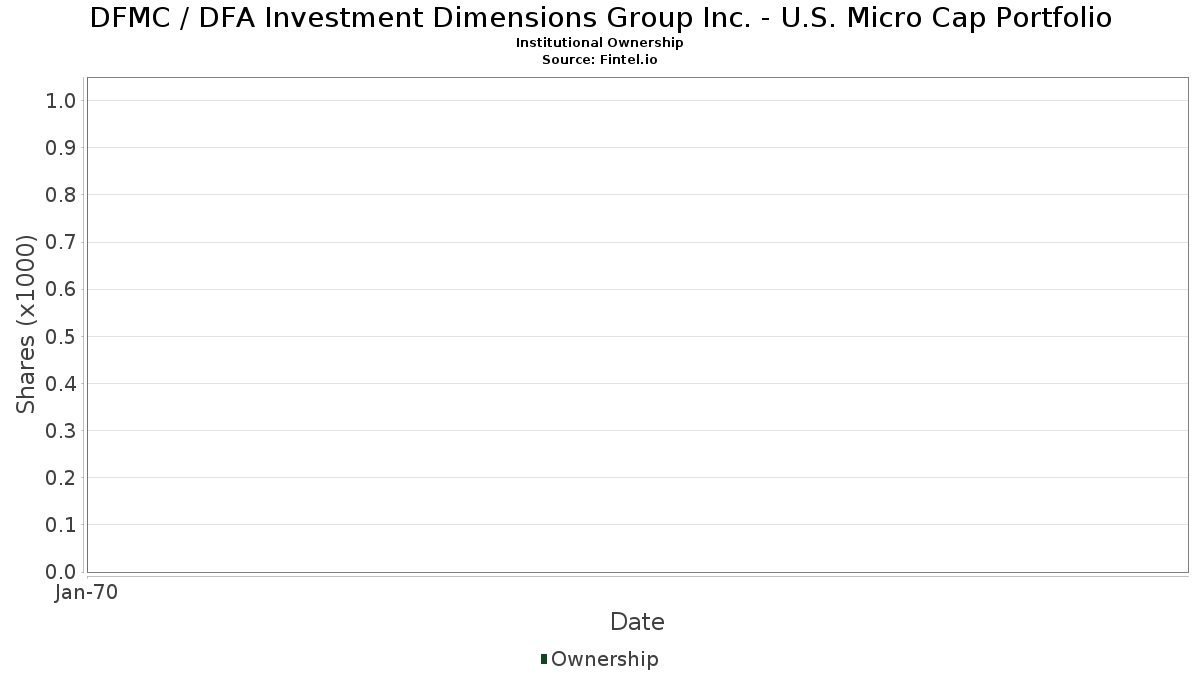Click the center of the empty plot area
1200x675 pixels.
(x=637, y=324)
